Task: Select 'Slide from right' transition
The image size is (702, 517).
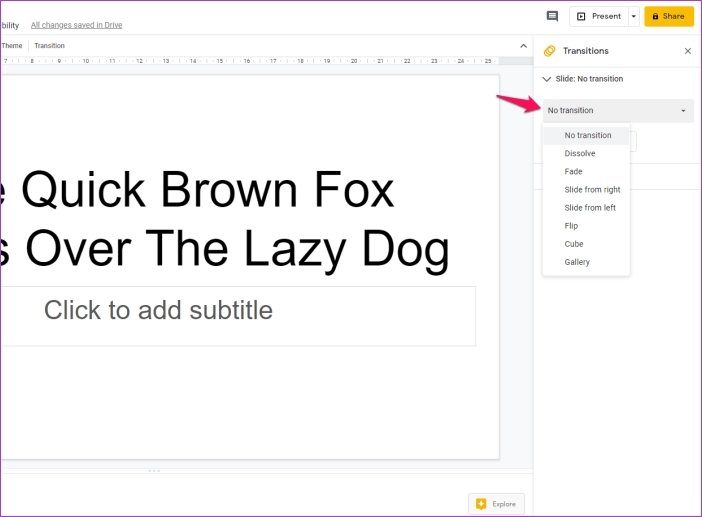Action: [x=586, y=190]
